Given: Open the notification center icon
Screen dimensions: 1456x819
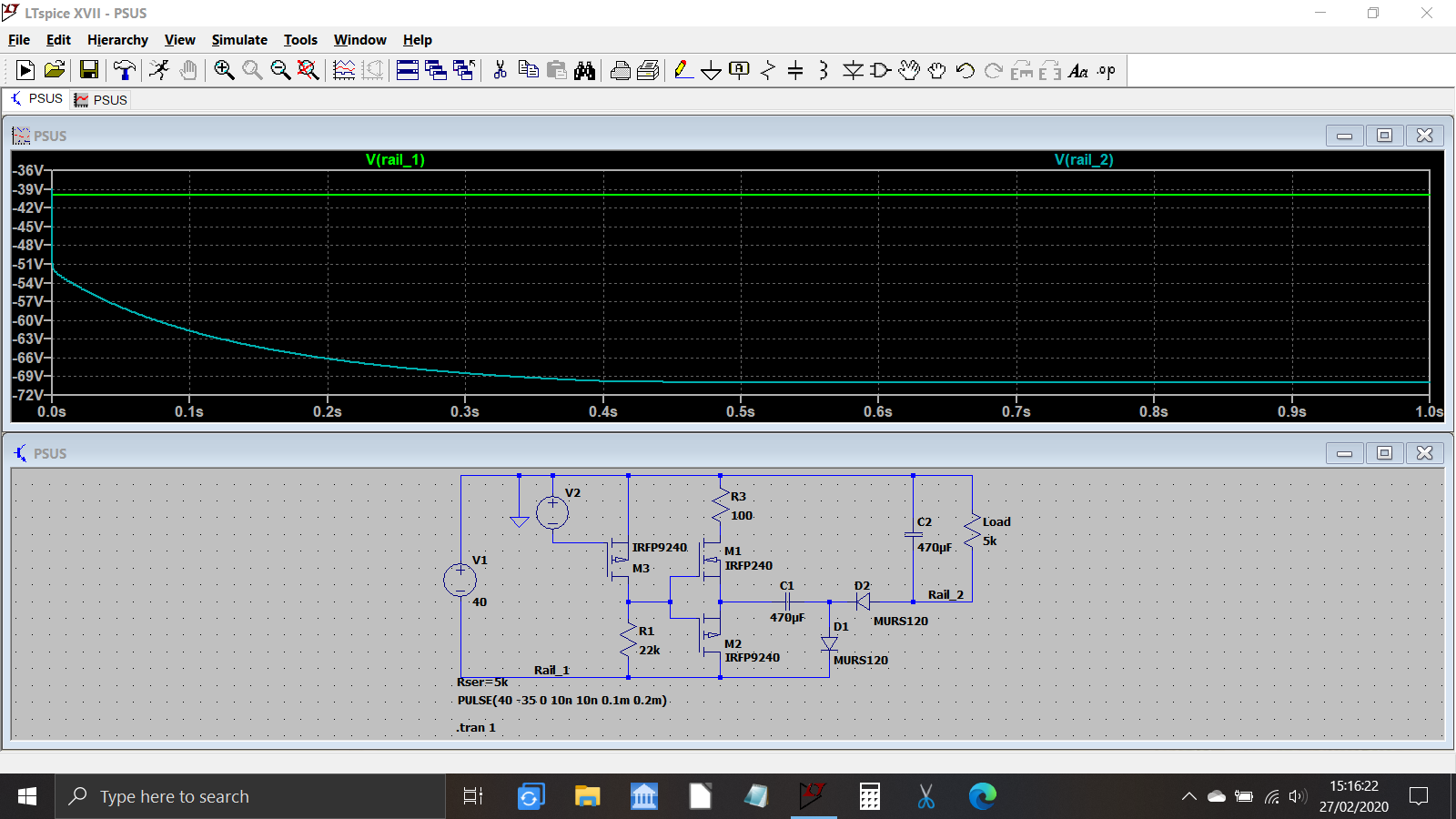Looking at the screenshot, I should click(1418, 796).
